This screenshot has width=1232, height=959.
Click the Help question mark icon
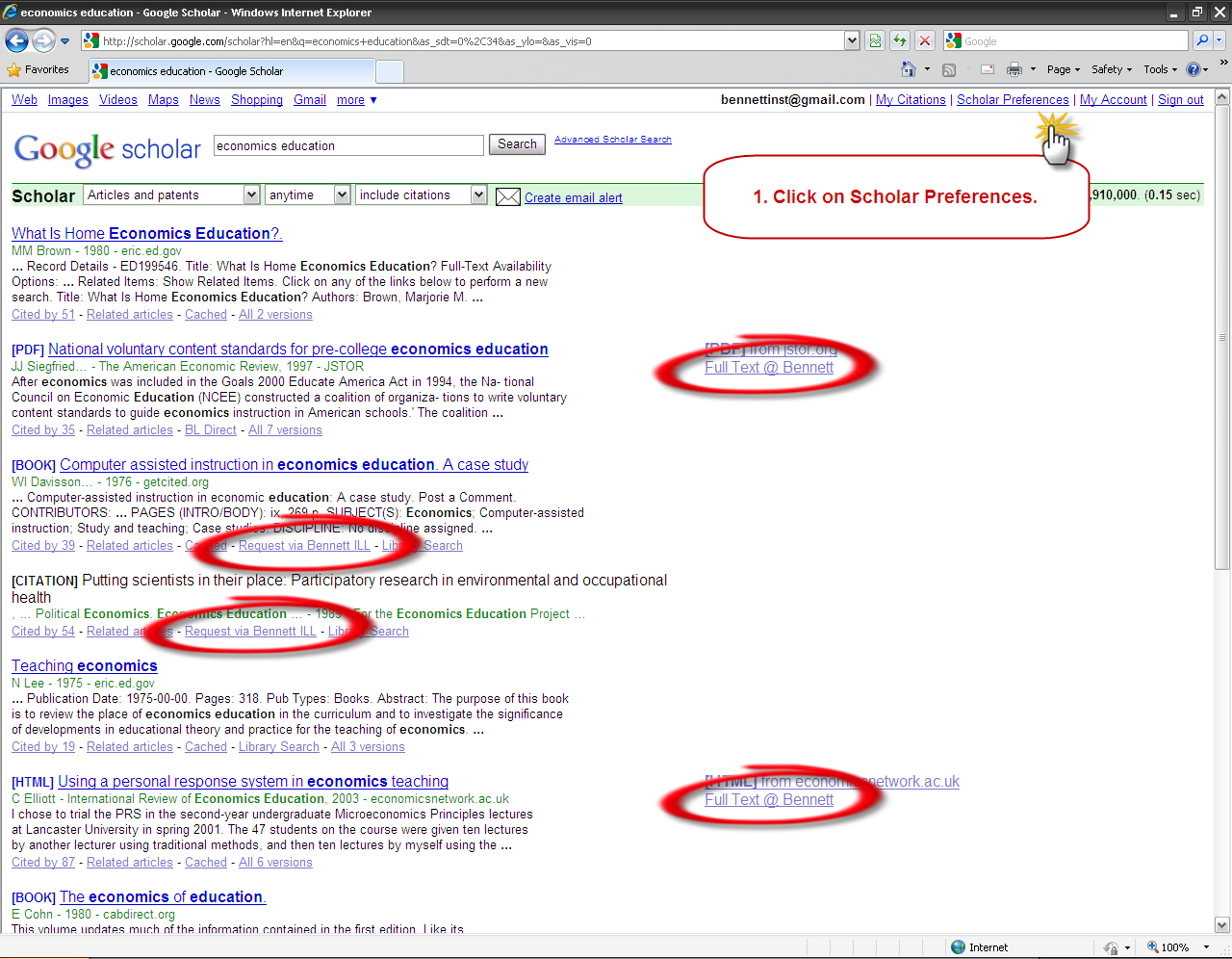1193,69
